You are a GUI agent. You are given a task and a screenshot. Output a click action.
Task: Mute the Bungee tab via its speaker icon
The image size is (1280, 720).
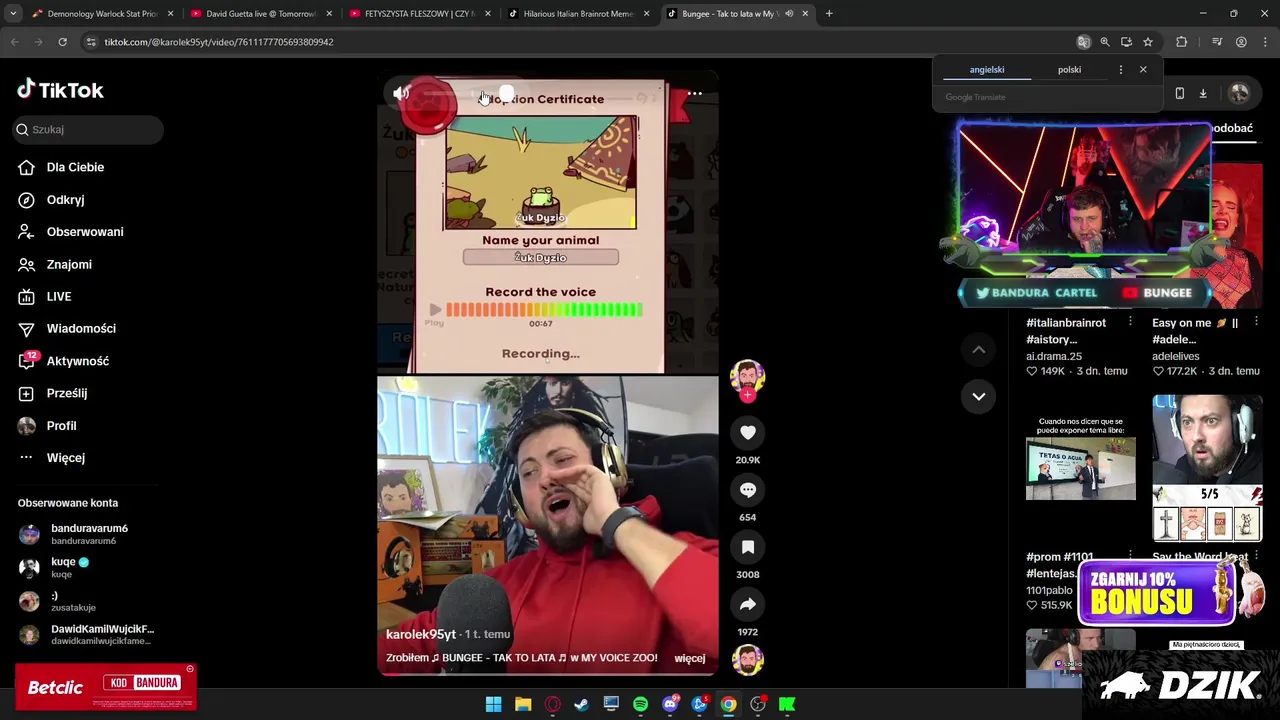[x=788, y=14]
